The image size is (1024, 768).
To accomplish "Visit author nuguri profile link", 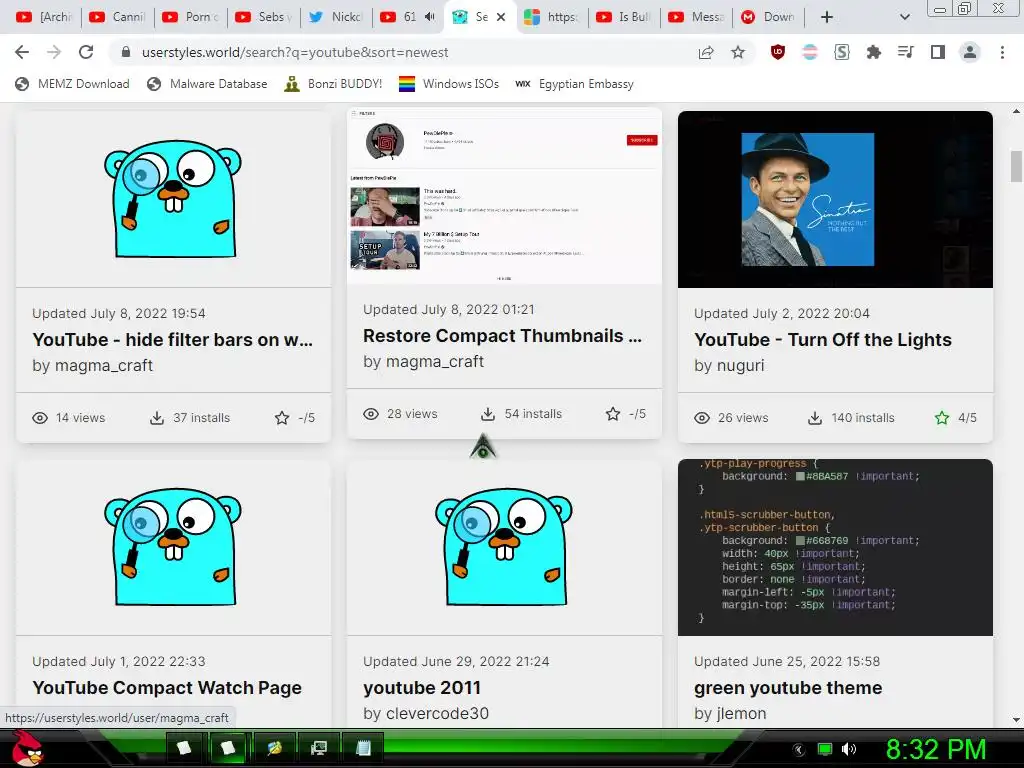I will tap(740, 366).
